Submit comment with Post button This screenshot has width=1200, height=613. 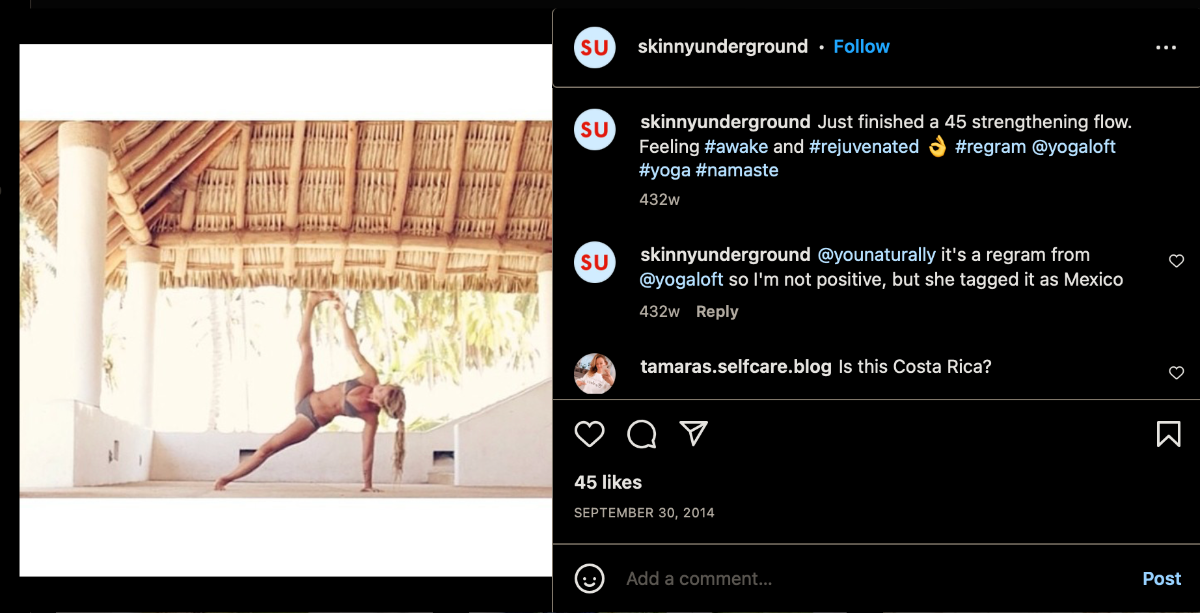coord(1162,579)
